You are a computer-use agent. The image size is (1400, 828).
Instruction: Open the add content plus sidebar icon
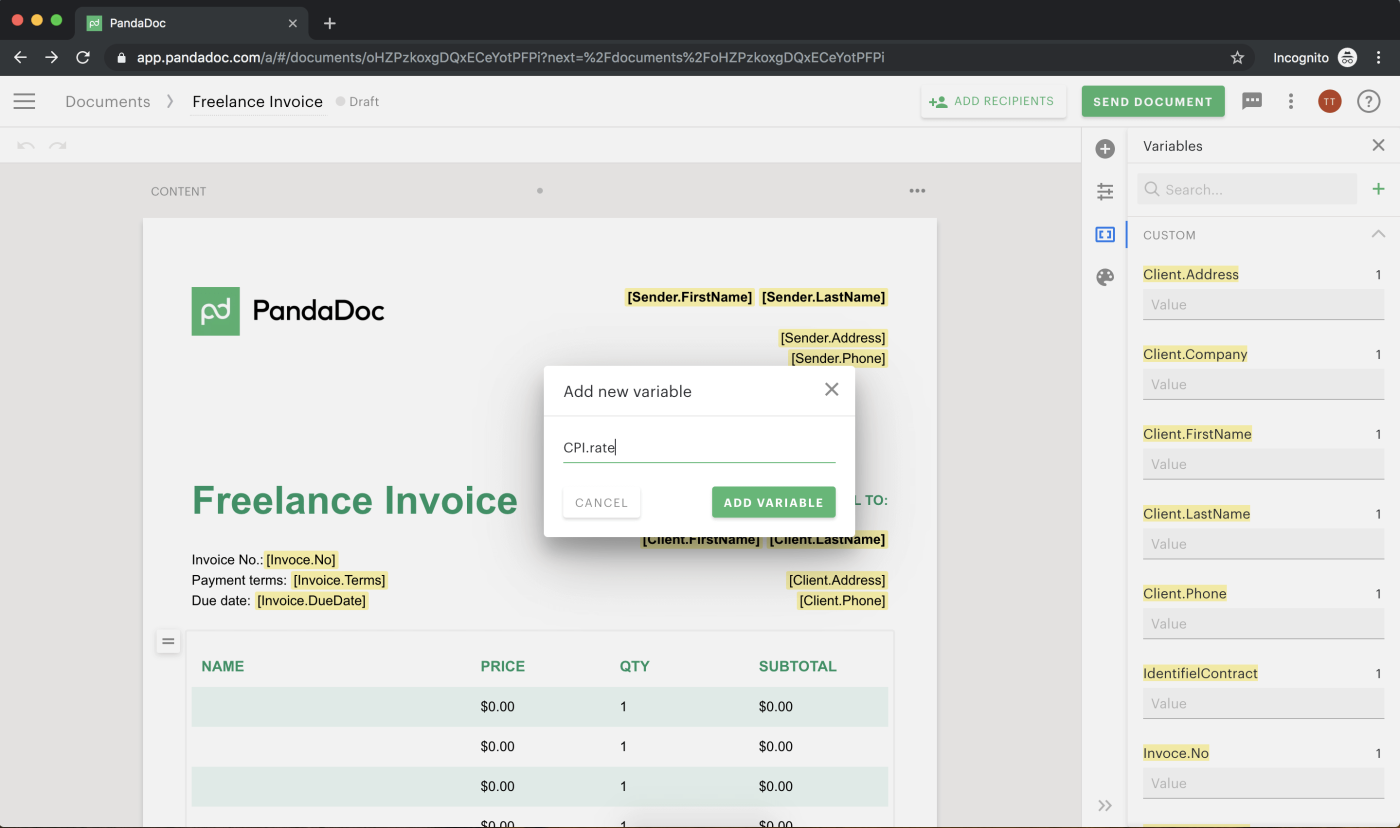(1105, 149)
